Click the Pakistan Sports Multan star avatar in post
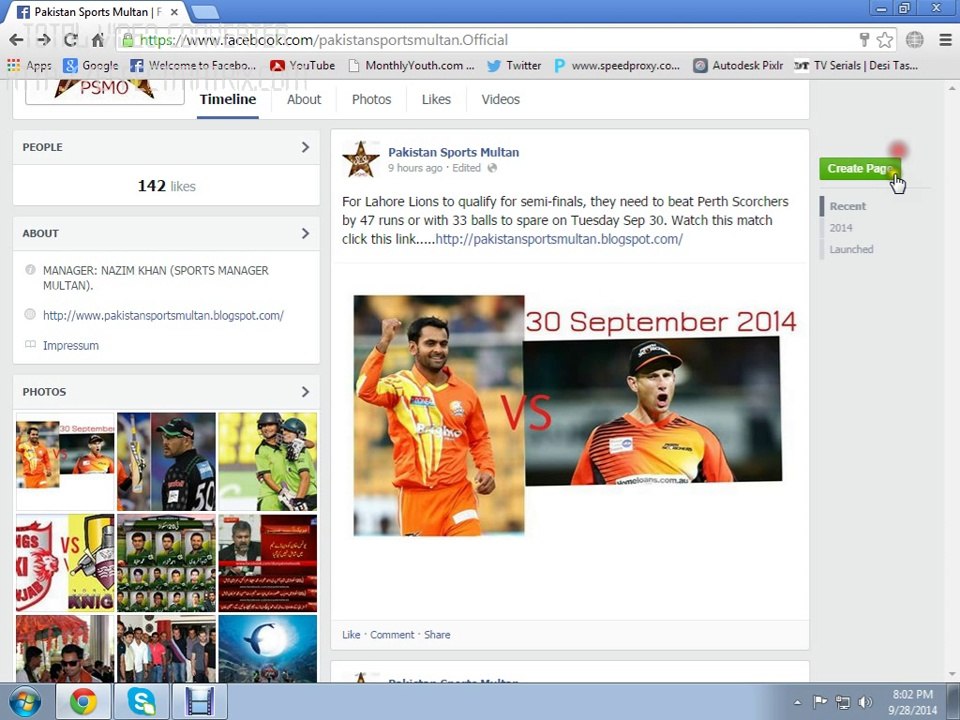Image resolution: width=960 pixels, height=720 pixels. 361,159
